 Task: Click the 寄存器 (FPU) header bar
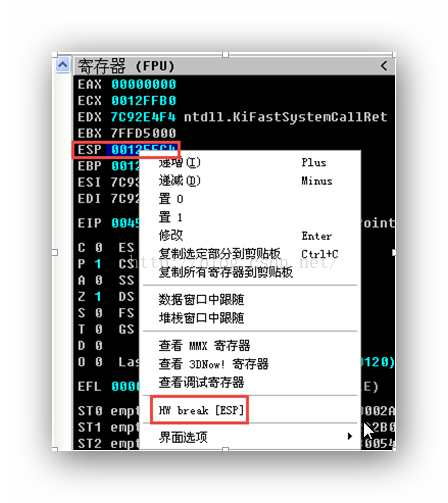pos(234,66)
